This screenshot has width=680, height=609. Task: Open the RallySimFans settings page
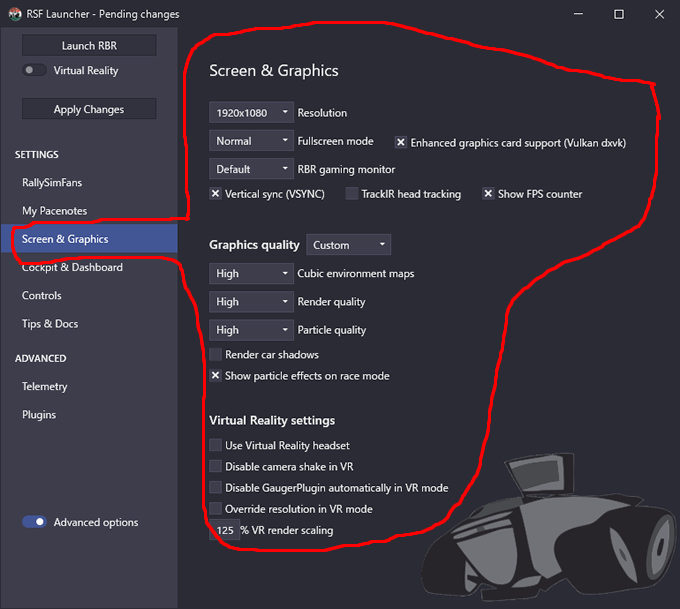click(52, 183)
